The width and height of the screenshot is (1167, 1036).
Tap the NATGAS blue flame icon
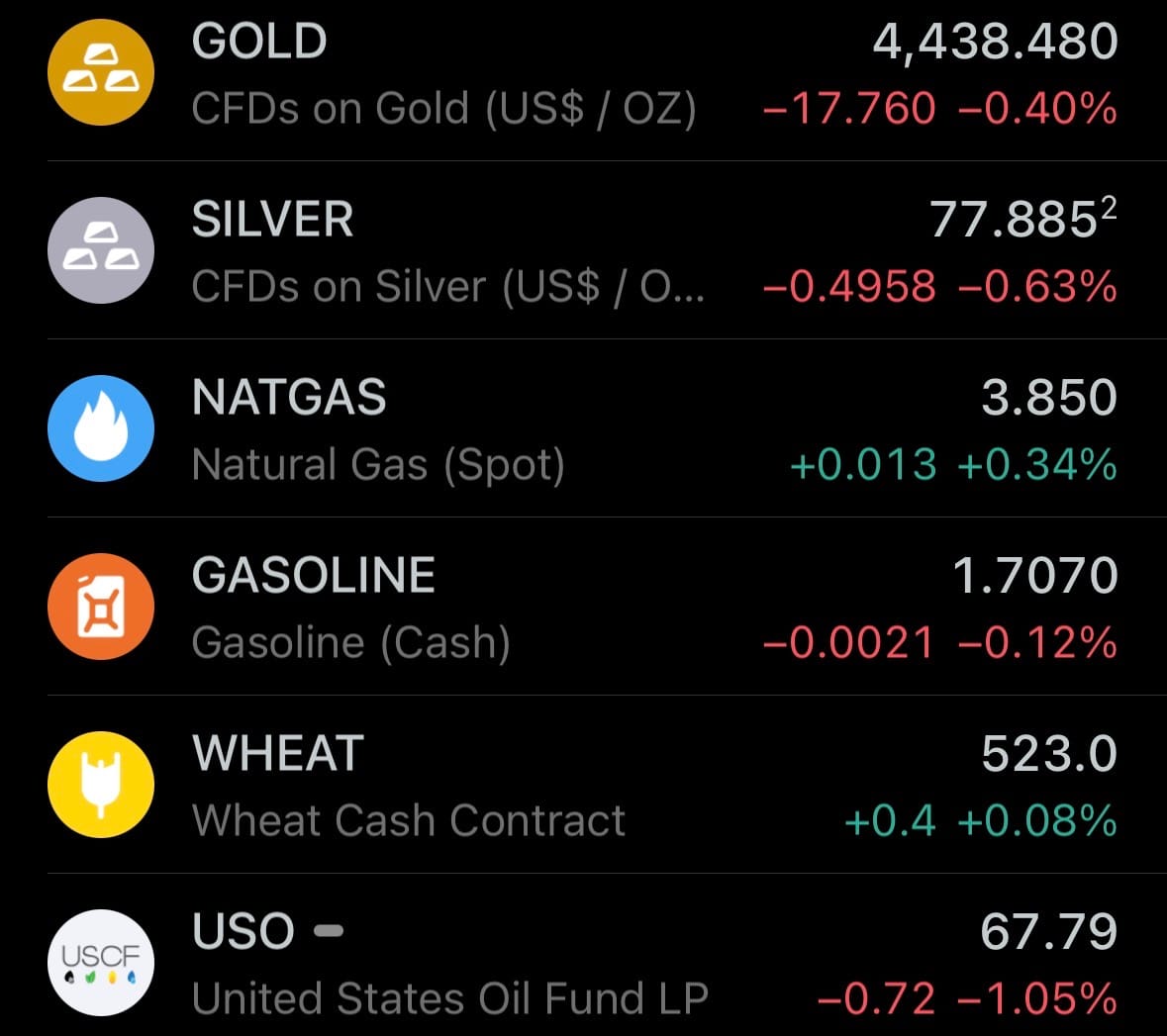pos(101,428)
